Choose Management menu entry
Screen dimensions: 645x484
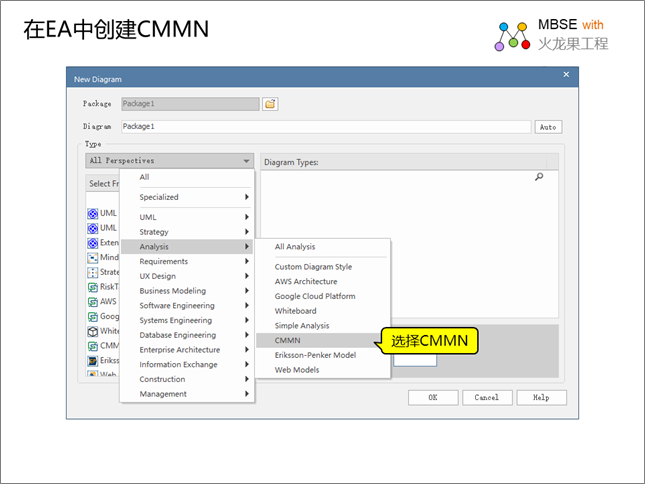coord(187,394)
